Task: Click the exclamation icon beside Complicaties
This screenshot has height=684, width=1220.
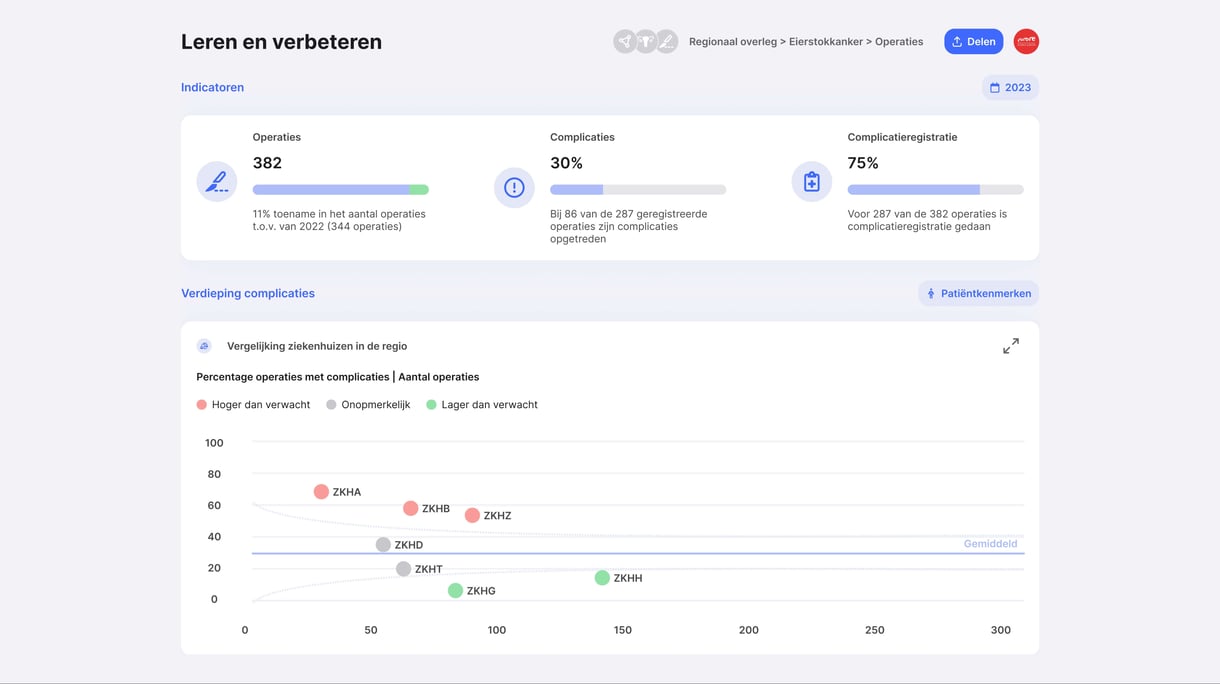Action: (x=514, y=187)
